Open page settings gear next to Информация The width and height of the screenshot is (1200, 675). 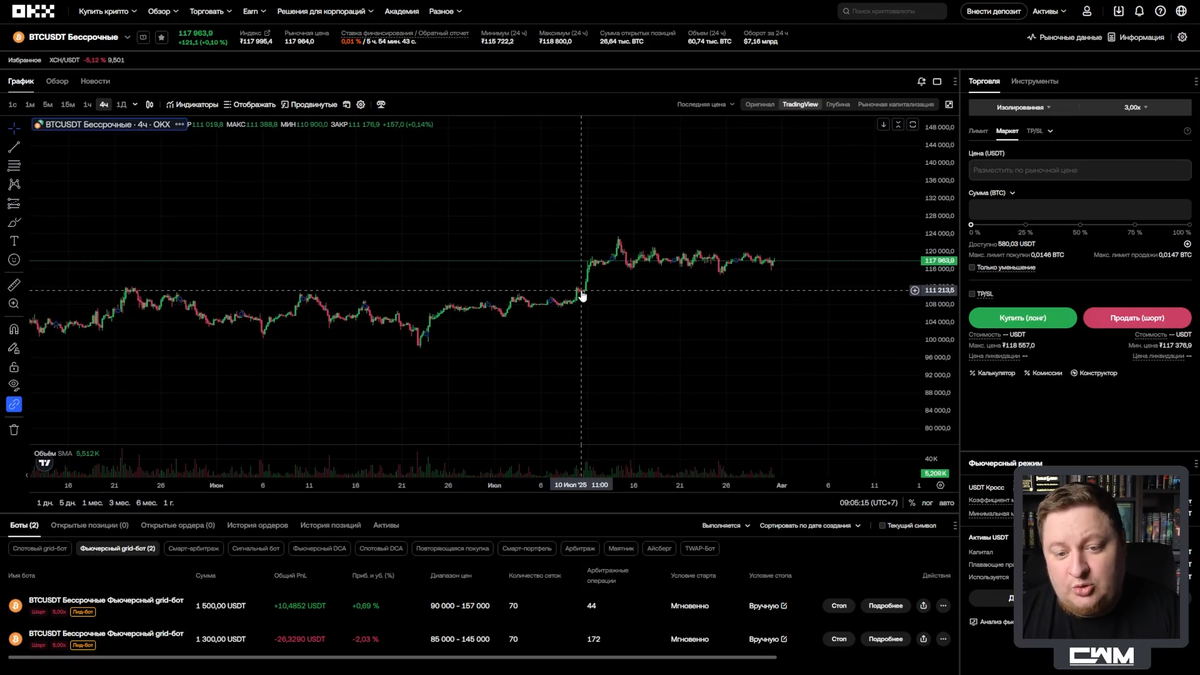click(1181, 37)
